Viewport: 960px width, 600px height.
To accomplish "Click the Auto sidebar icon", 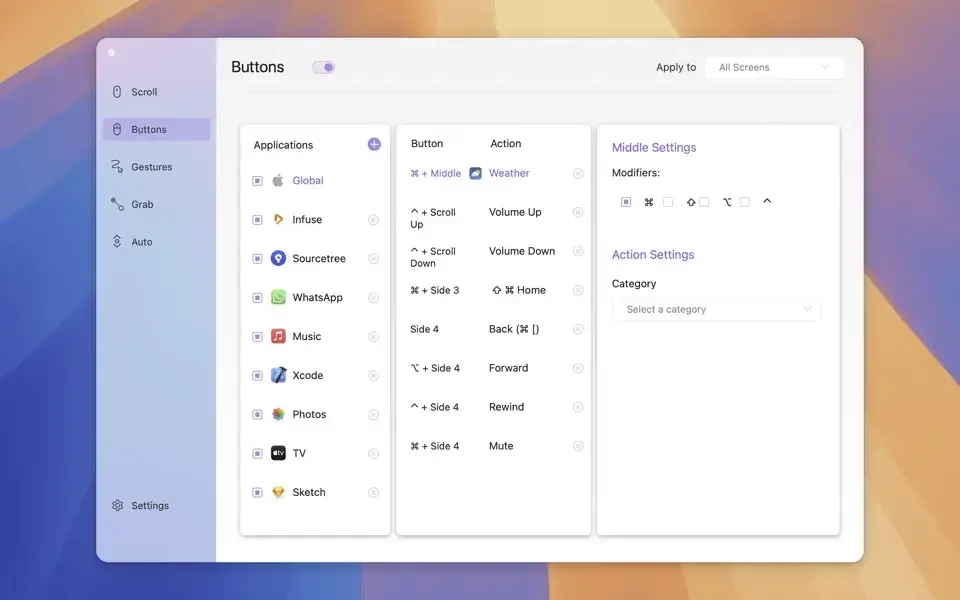I will (x=117, y=241).
